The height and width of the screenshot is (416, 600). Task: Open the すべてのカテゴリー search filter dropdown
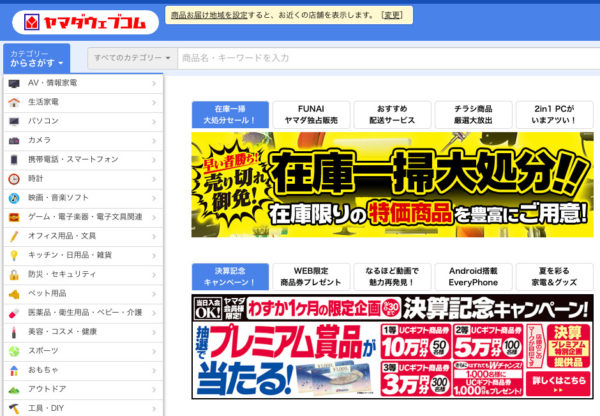click(131, 58)
